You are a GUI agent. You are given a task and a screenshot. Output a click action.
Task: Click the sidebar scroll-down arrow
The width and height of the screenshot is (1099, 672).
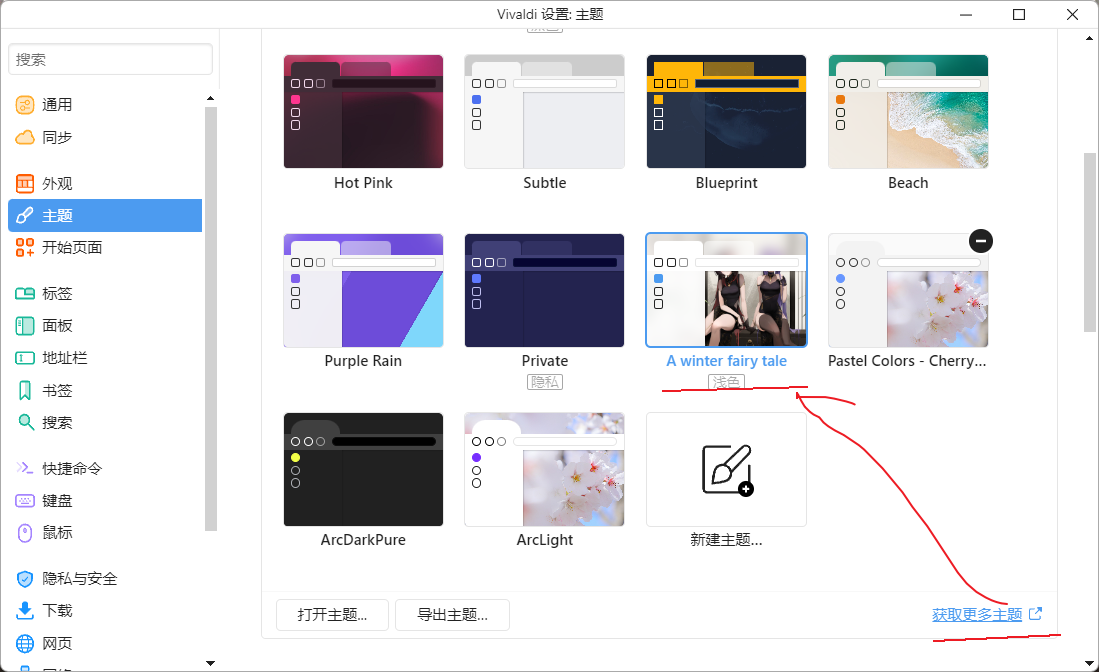(210, 663)
